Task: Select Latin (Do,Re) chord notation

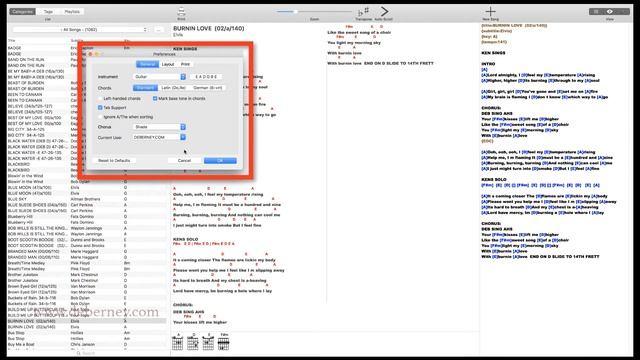Action: tap(173, 88)
